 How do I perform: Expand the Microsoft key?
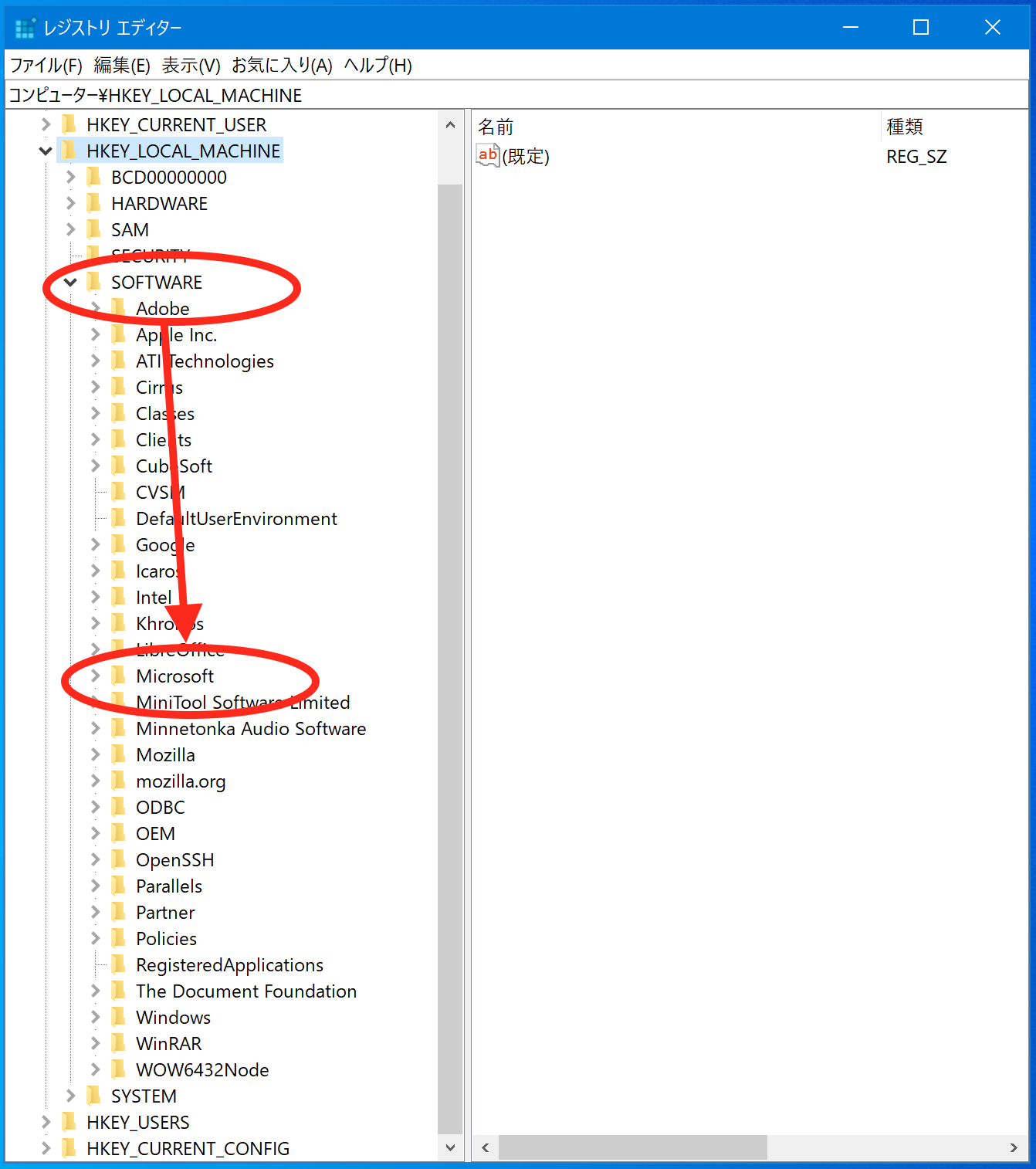coord(95,676)
